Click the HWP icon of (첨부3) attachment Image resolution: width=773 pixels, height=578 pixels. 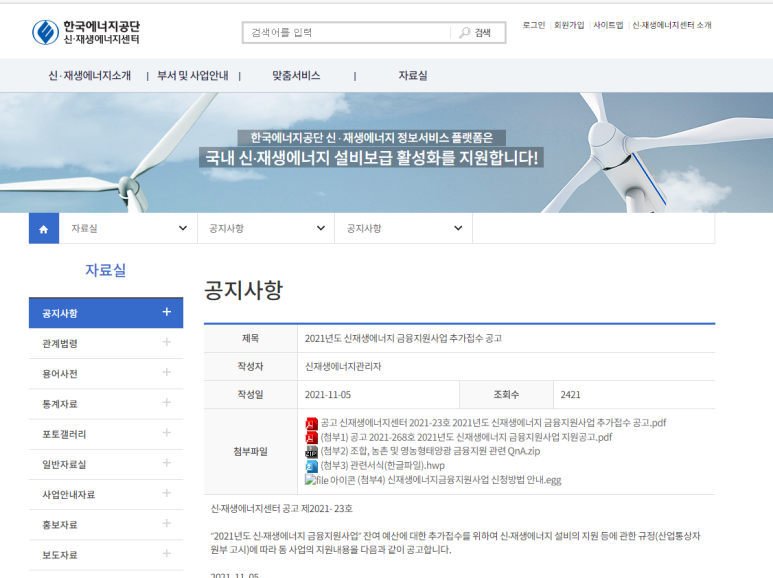tap(311, 466)
